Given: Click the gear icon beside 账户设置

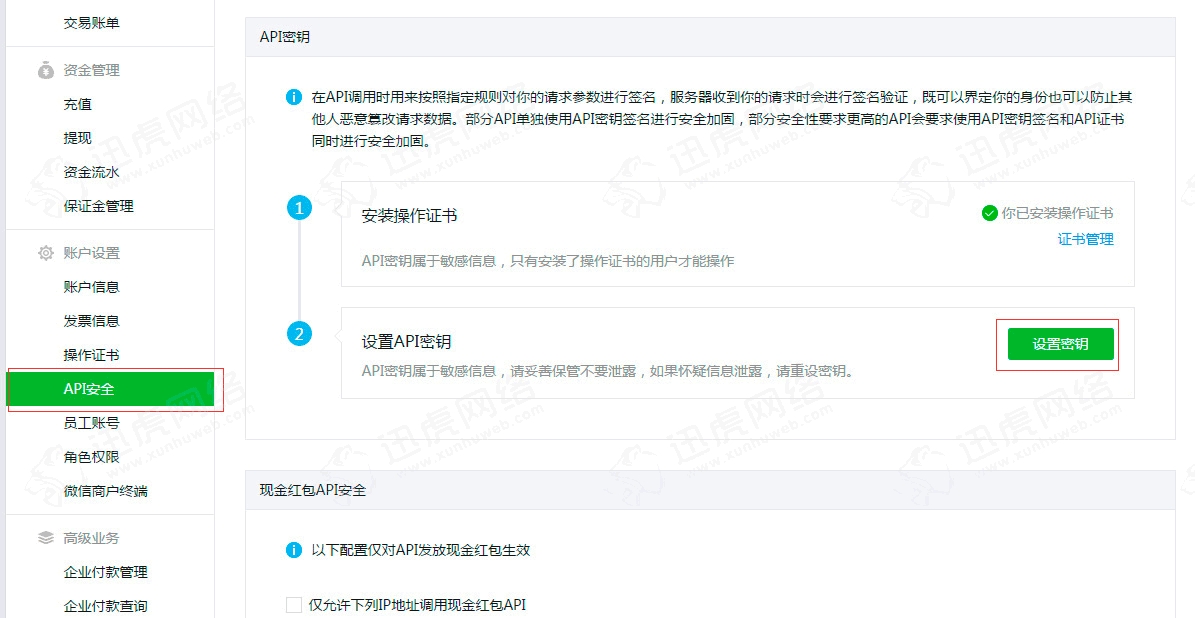Looking at the screenshot, I should tap(46, 253).
